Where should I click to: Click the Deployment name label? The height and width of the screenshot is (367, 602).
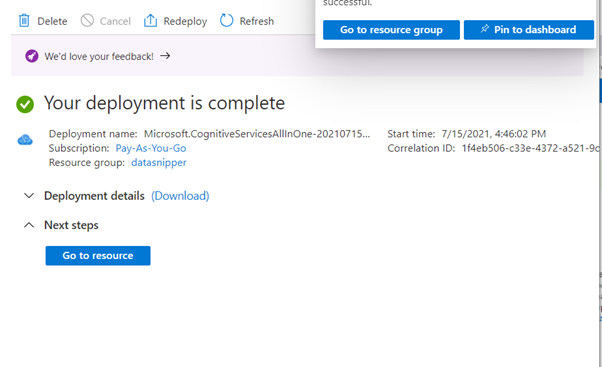pyautogui.click(x=93, y=134)
